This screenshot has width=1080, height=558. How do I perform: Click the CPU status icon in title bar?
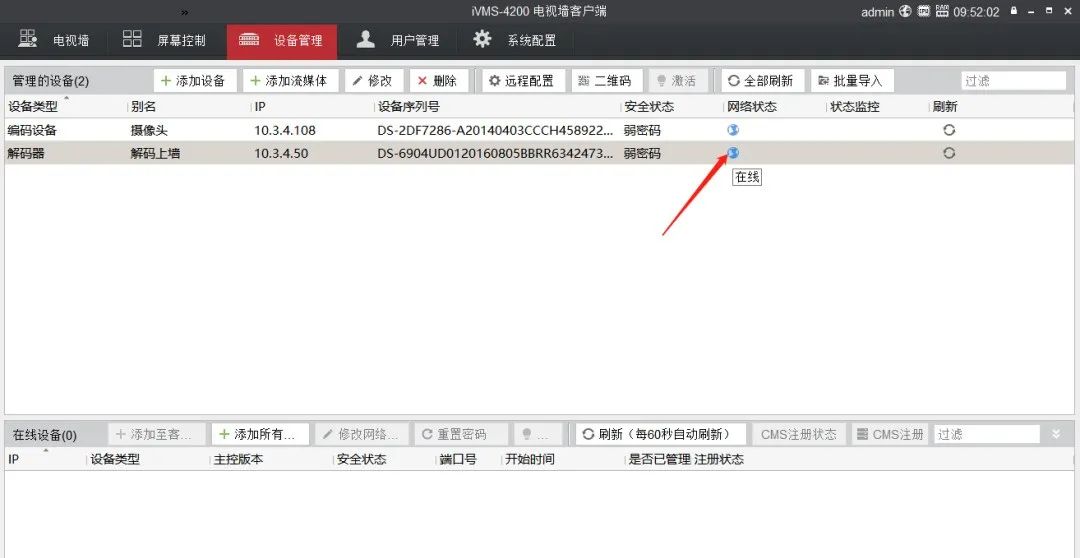924,11
